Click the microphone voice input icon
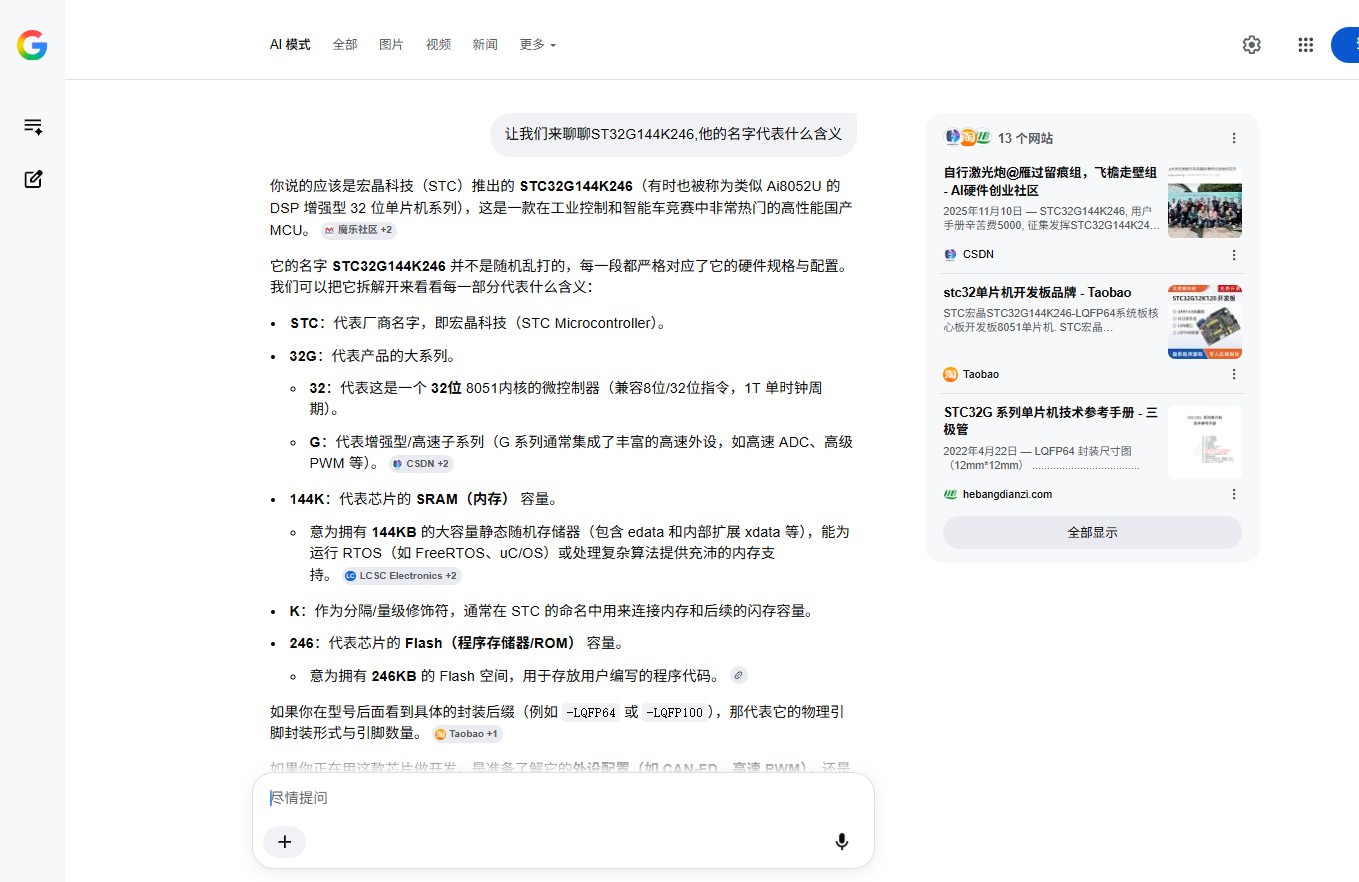This screenshot has height=882, width=1359. coord(842,842)
